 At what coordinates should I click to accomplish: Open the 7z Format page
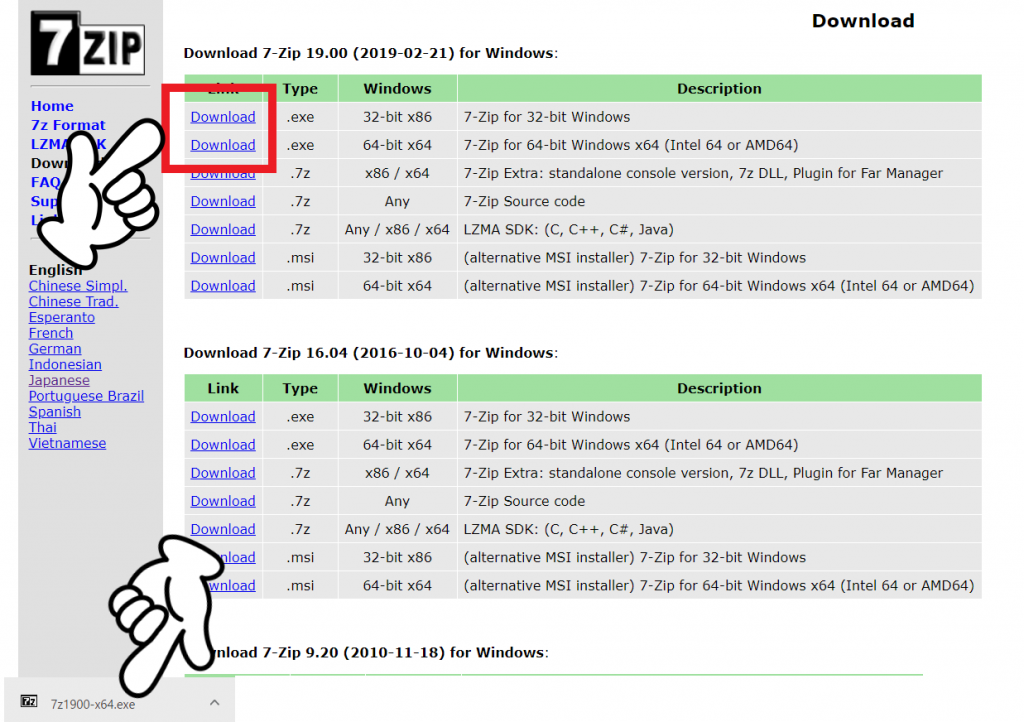pos(68,125)
